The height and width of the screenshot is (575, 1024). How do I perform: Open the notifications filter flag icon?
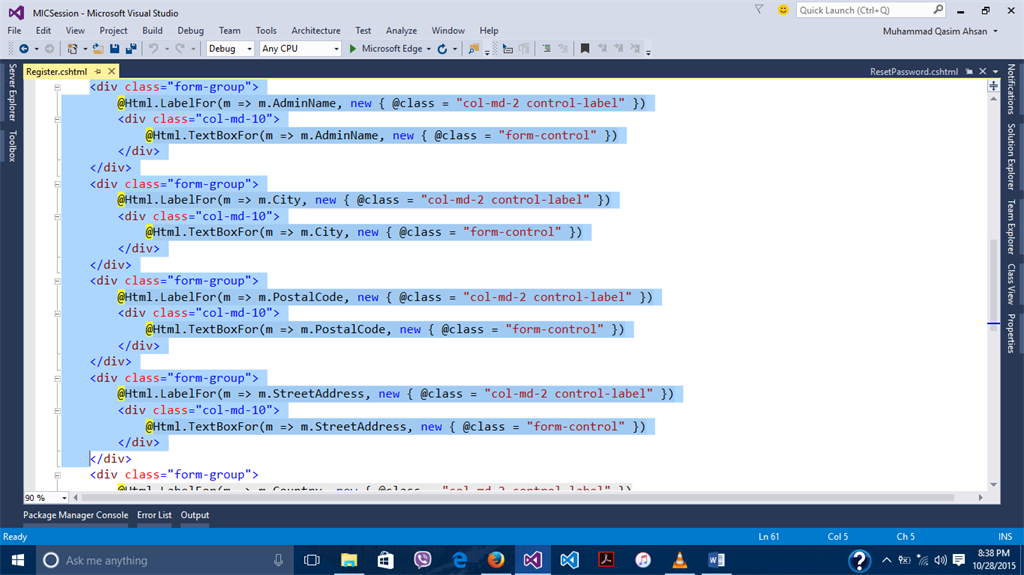click(760, 10)
